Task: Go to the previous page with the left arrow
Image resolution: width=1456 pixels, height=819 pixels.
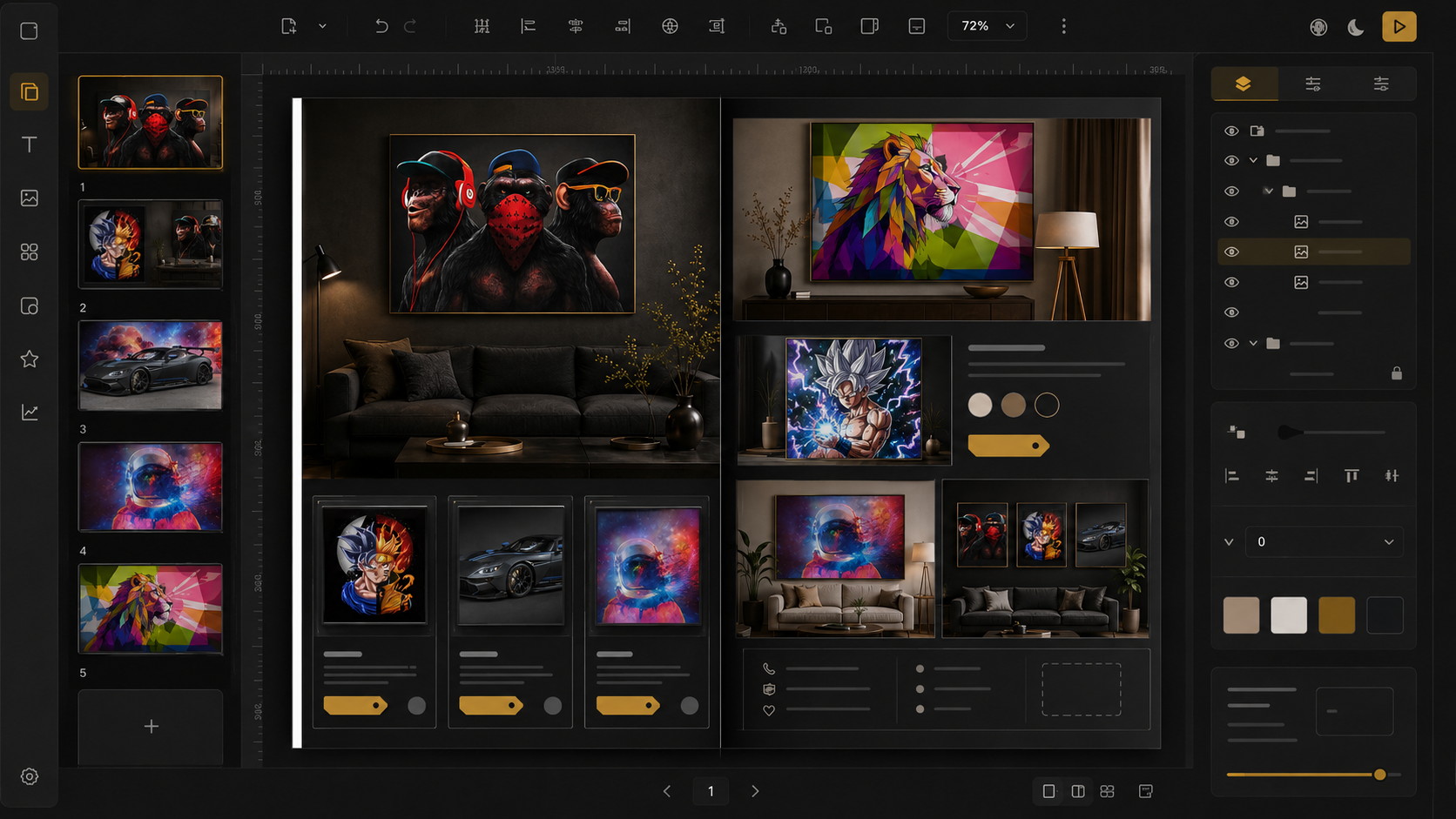Action: [667, 791]
